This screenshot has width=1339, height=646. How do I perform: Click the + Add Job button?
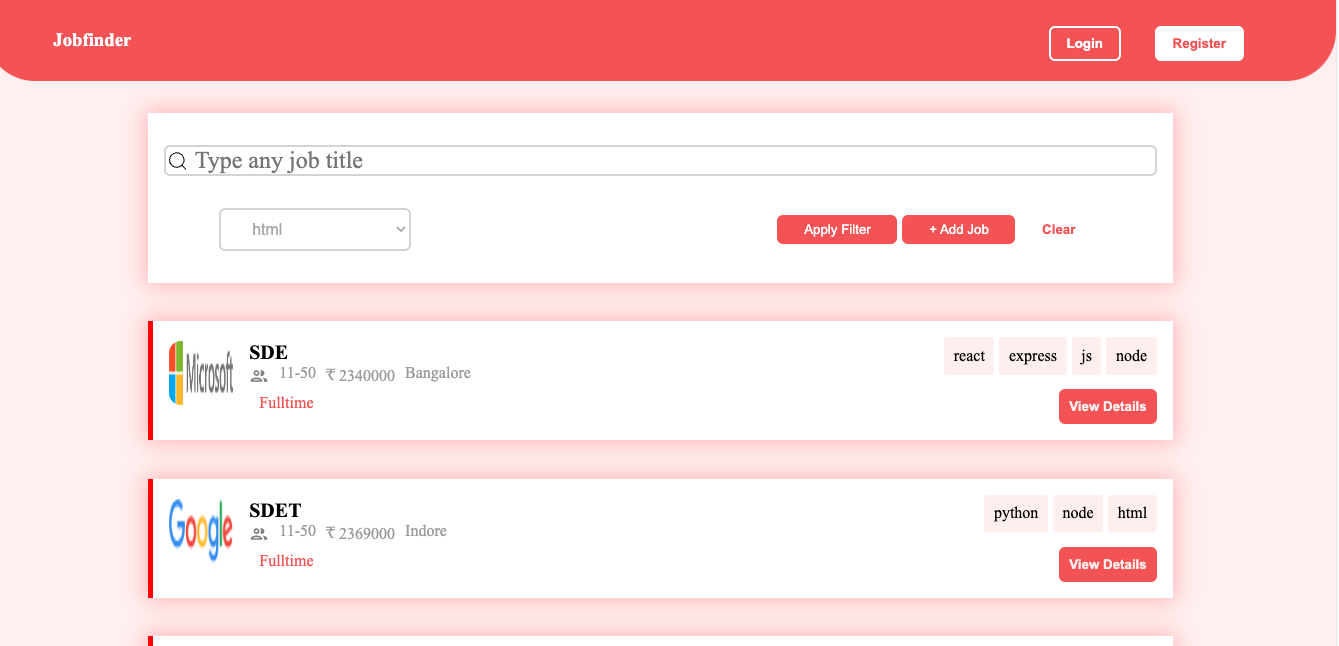coord(958,229)
